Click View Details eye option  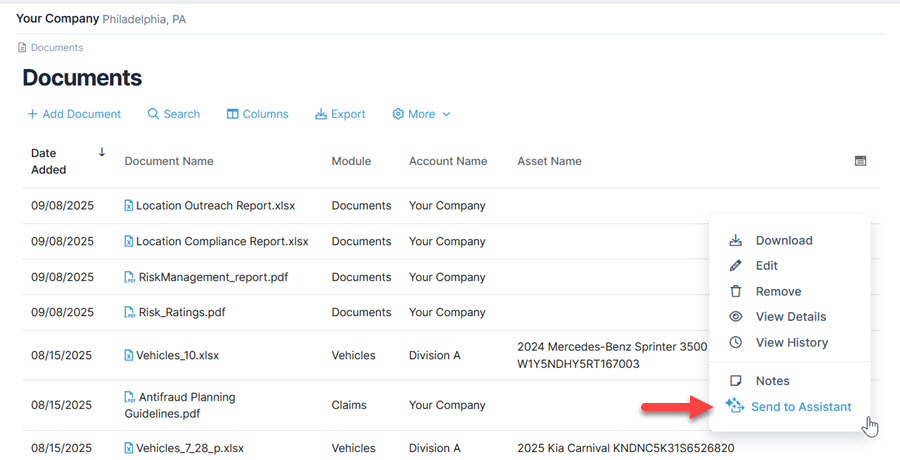pyautogui.click(x=790, y=317)
